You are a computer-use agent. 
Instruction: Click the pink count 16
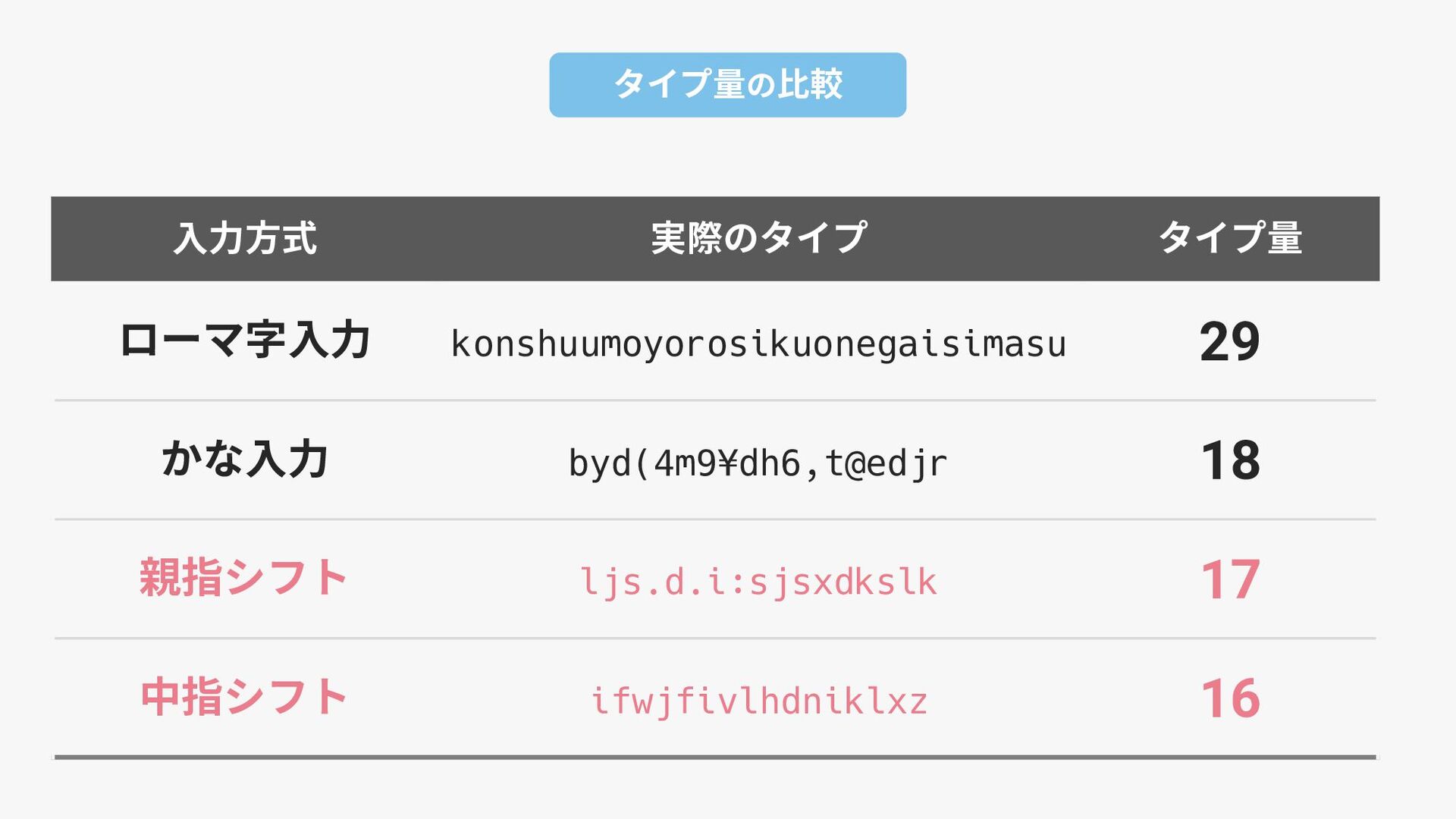tap(1230, 698)
